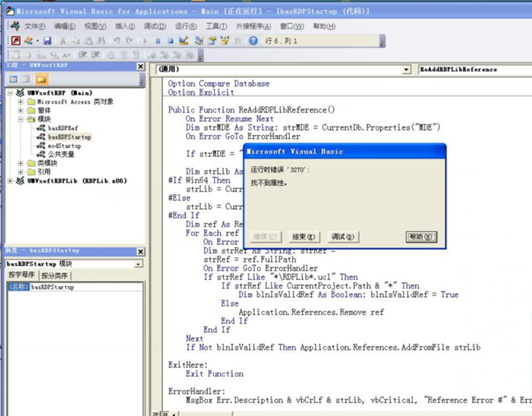The image size is (532, 416).
Task: Open the 插入(I) menu
Action: coord(125,26)
